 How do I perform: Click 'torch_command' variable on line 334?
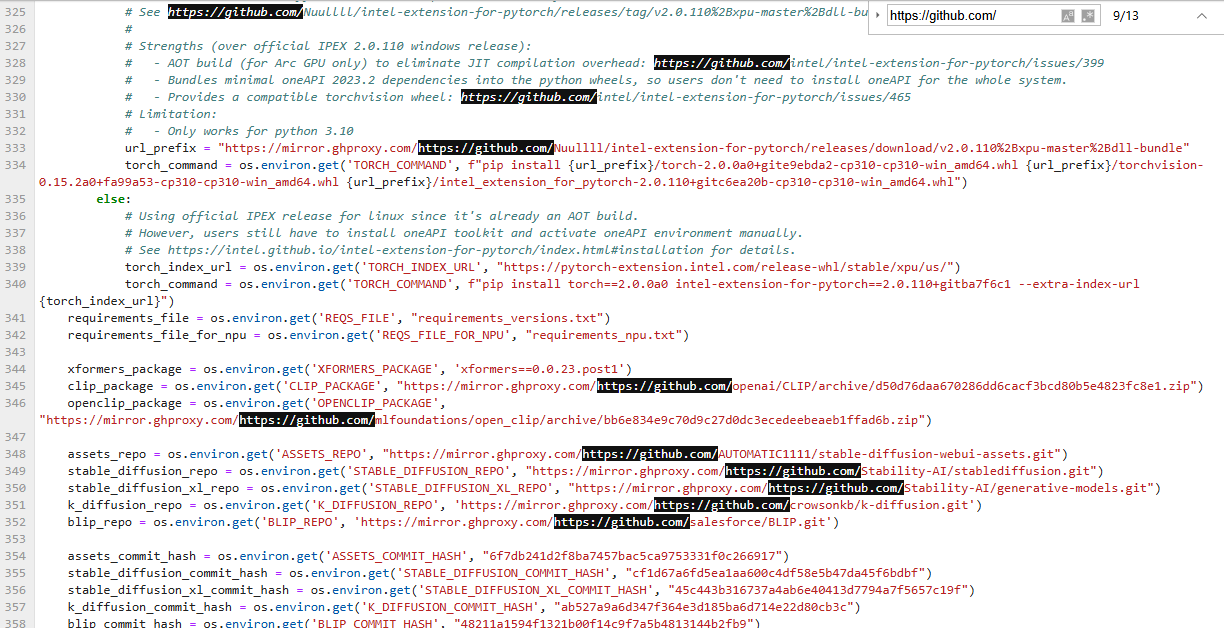(171, 165)
